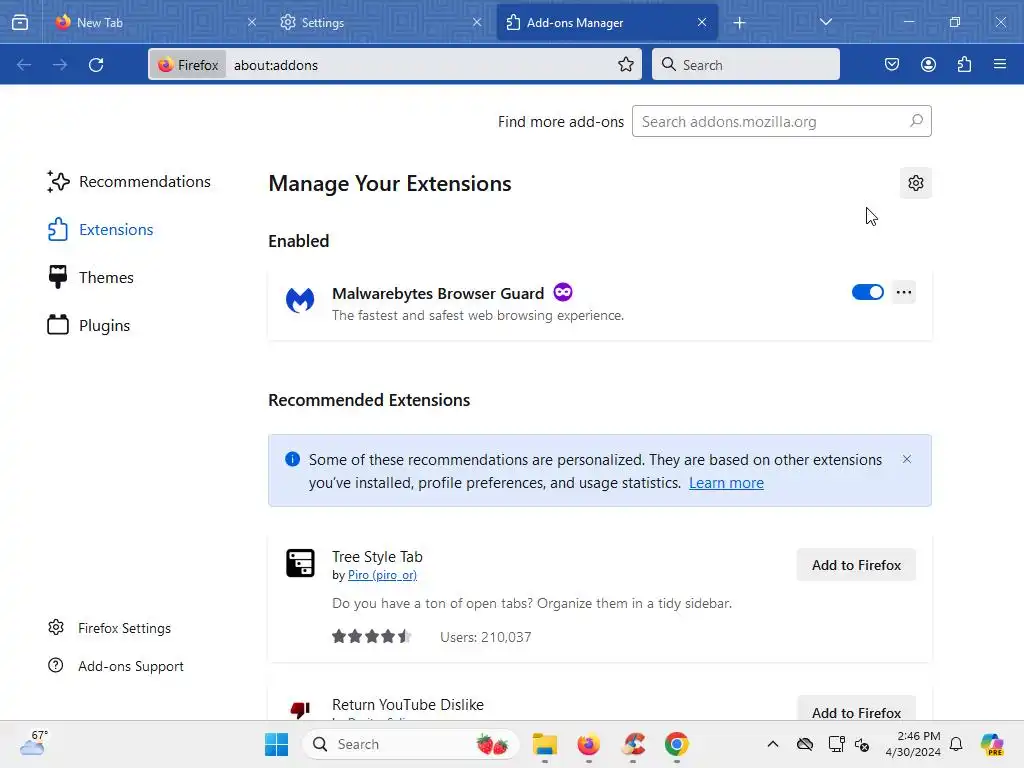Screen dimensions: 1024x768
Task: Open the Plugins category
Action: point(89,325)
